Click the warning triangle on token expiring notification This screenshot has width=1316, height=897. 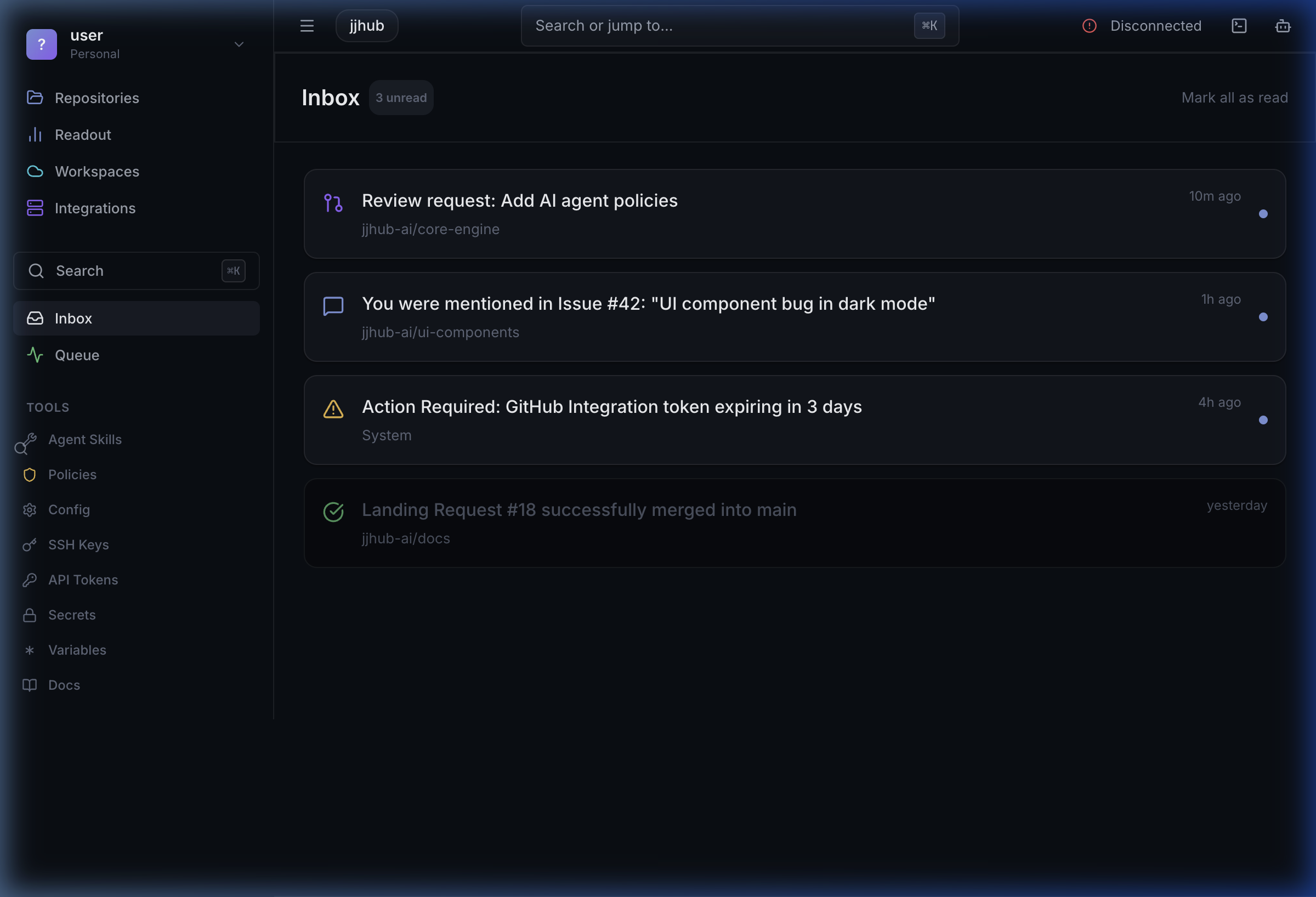click(x=333, y=409)
